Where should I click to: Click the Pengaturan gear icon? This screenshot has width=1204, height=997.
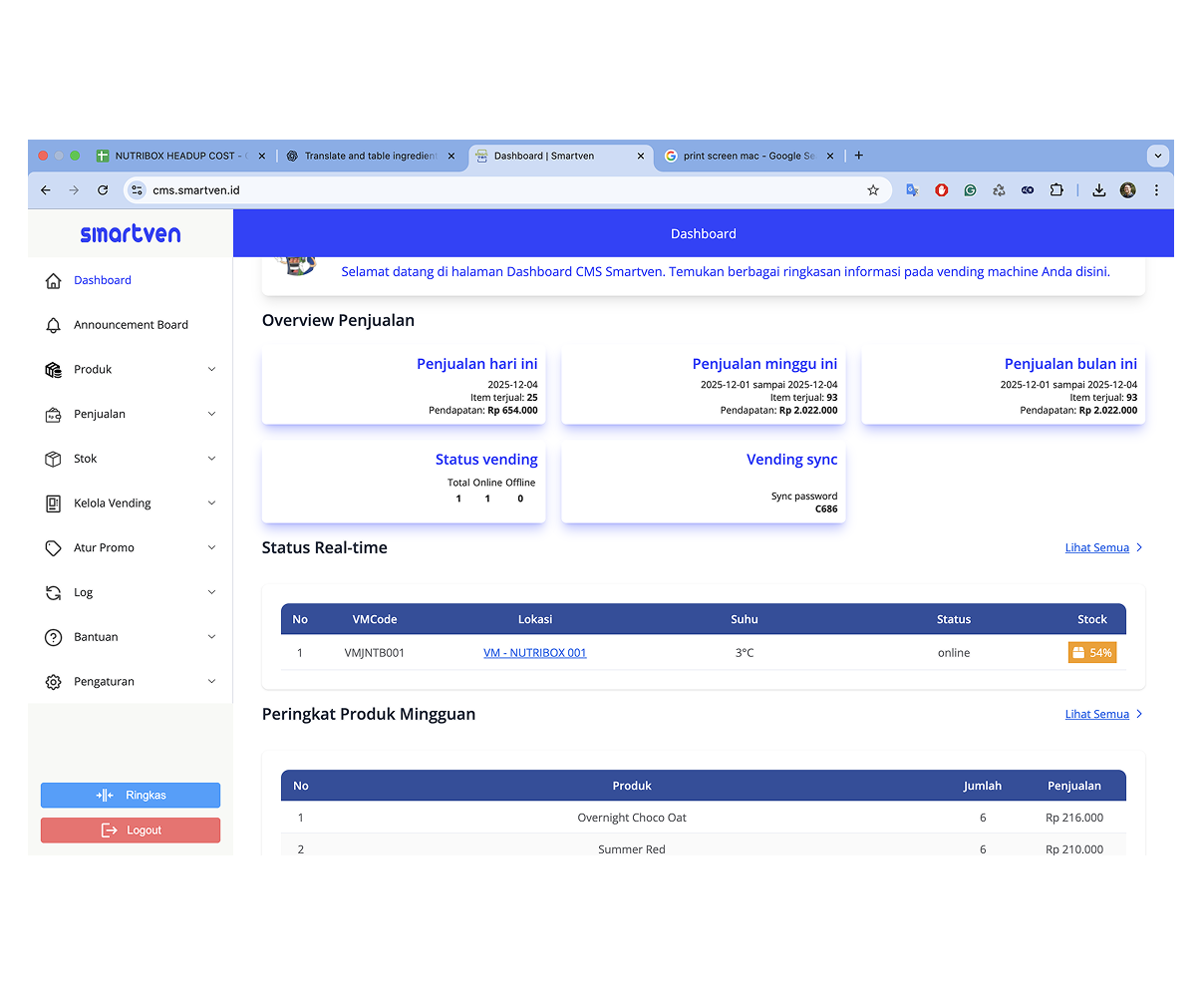click(54, 682)
